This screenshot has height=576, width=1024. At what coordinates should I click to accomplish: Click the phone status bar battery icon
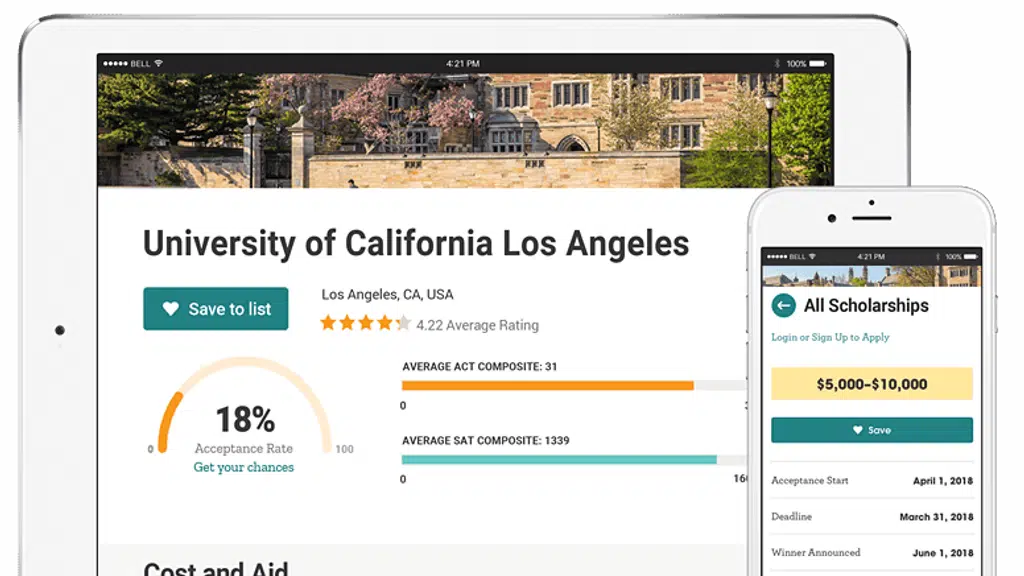970,257
